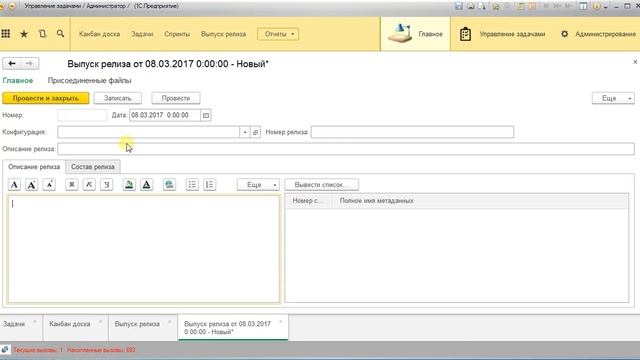Click the Дата input field
Viewport: 640px width, 360px height.
(x=165, y=115)
